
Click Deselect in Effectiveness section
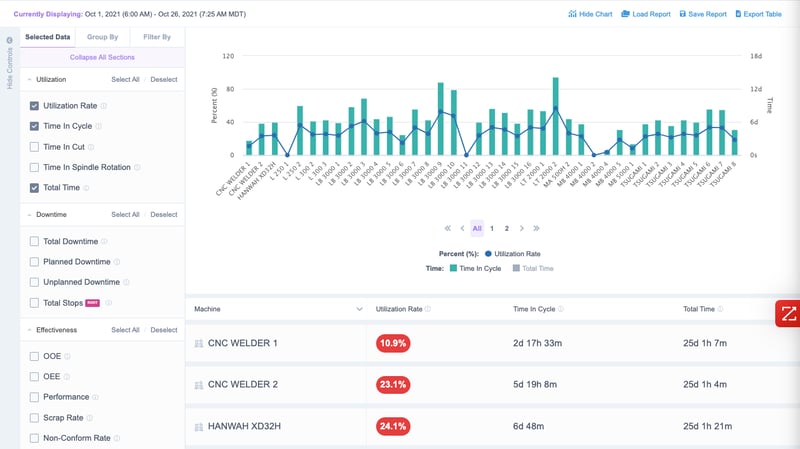(x=164, y=330)
